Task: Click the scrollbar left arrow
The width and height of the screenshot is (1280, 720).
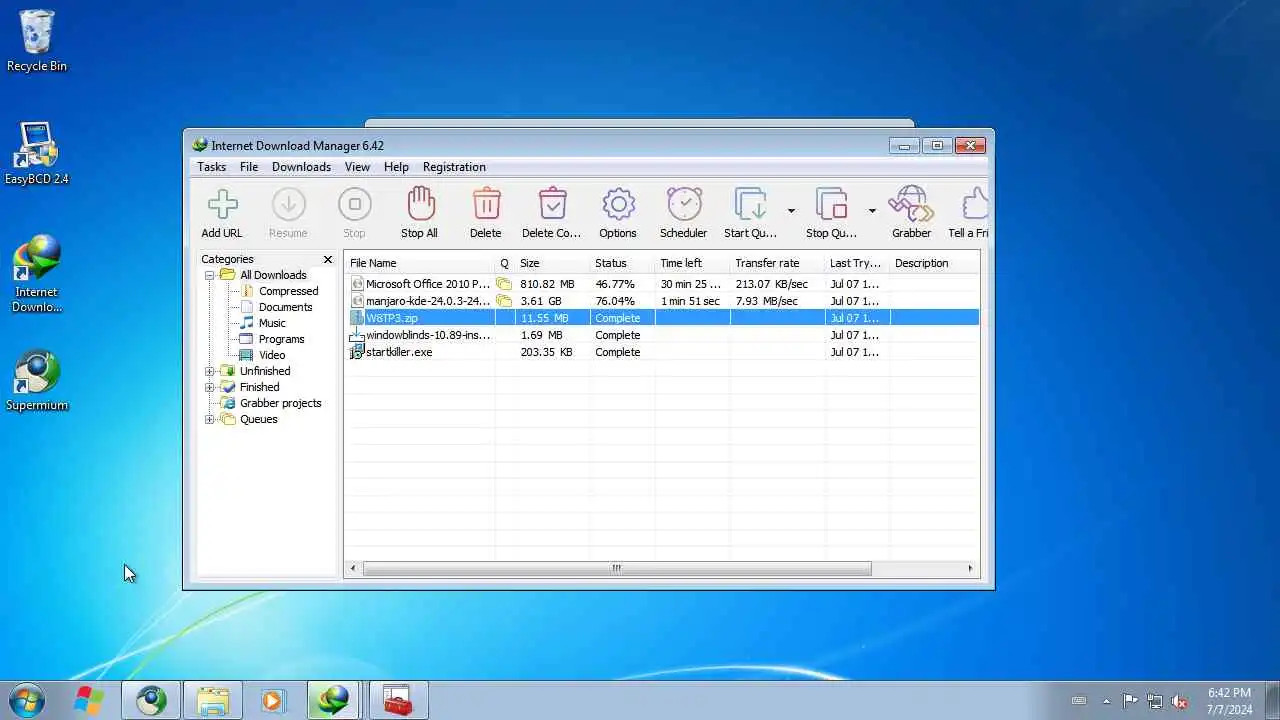Action: [x=352, y=568]
